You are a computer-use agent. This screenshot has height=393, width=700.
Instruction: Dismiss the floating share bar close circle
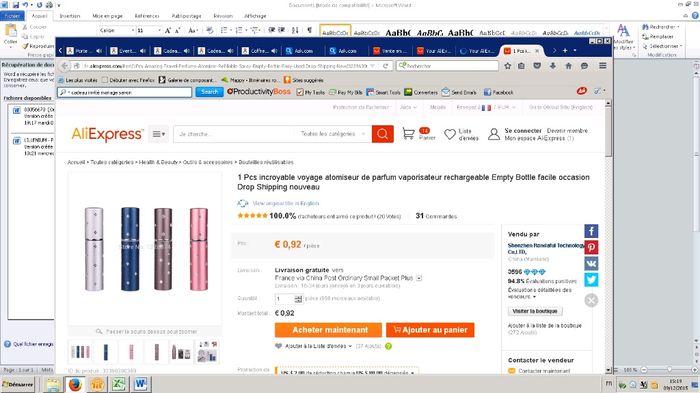(x=591, y=301)
